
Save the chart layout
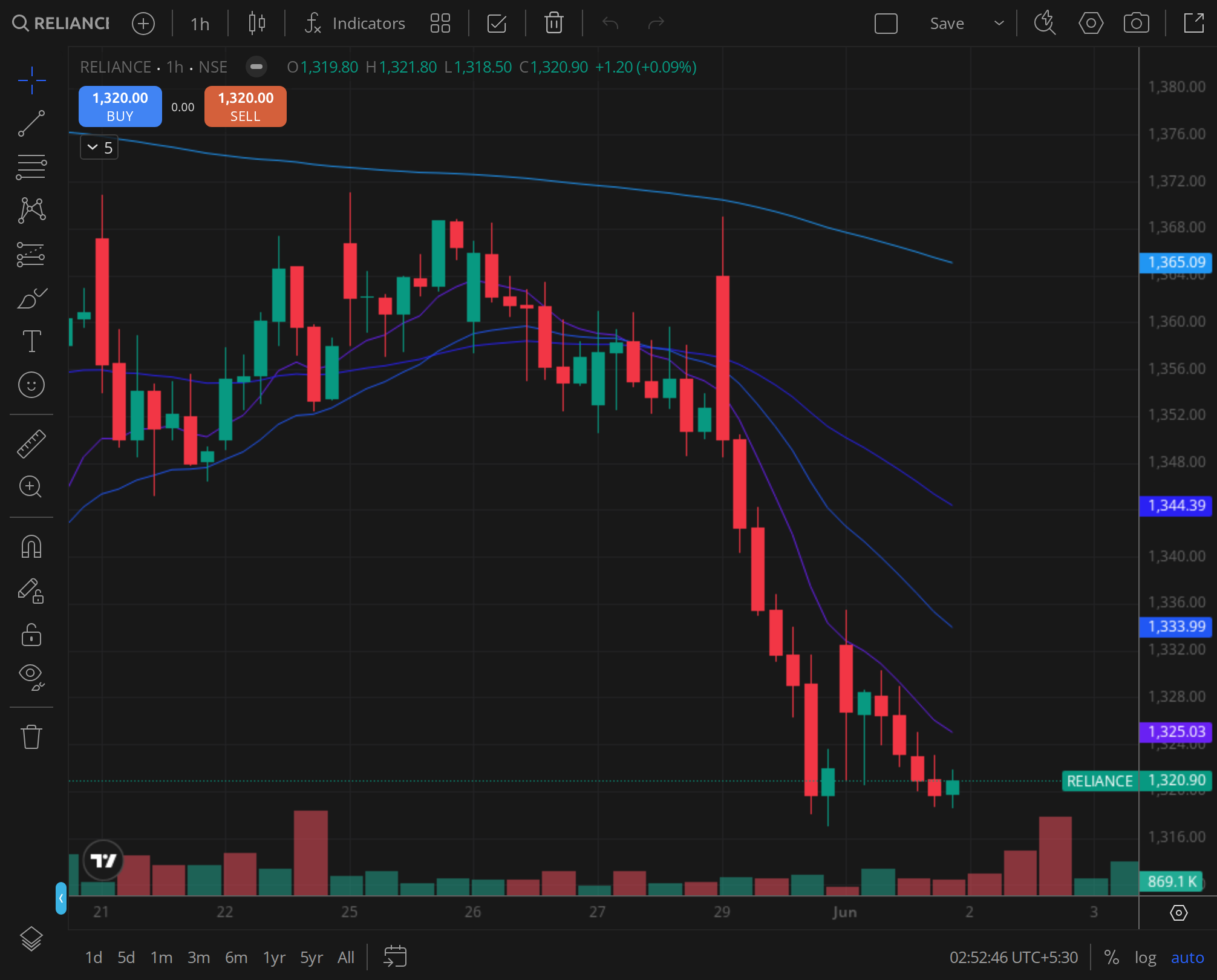(x=947, y=24)
